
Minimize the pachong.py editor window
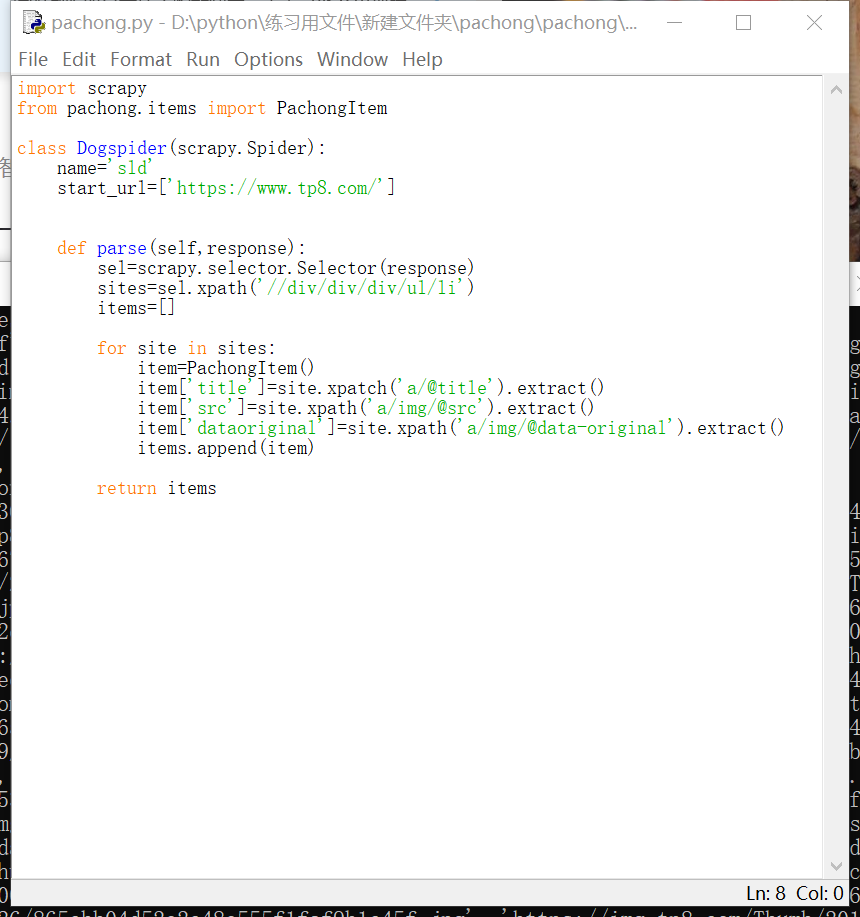point(672,22)
